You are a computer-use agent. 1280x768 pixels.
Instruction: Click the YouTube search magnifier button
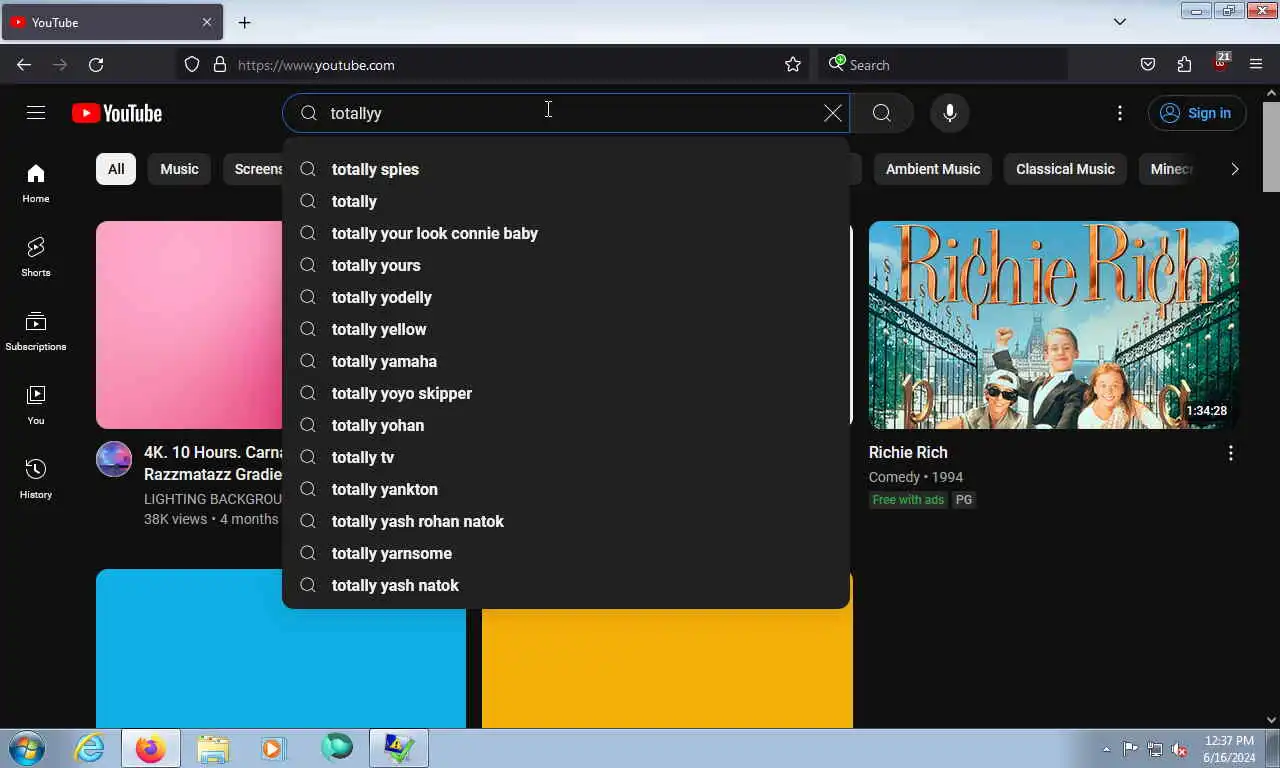(881, 113)
